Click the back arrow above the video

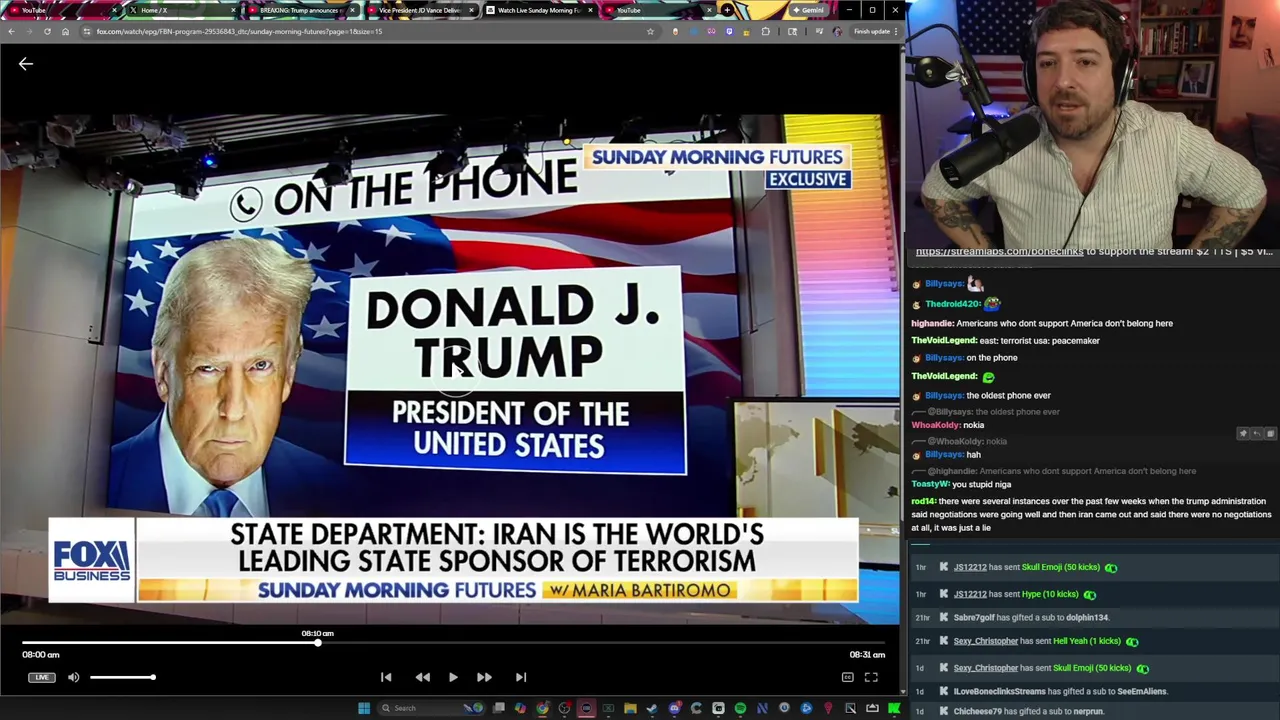coord(26,64)
